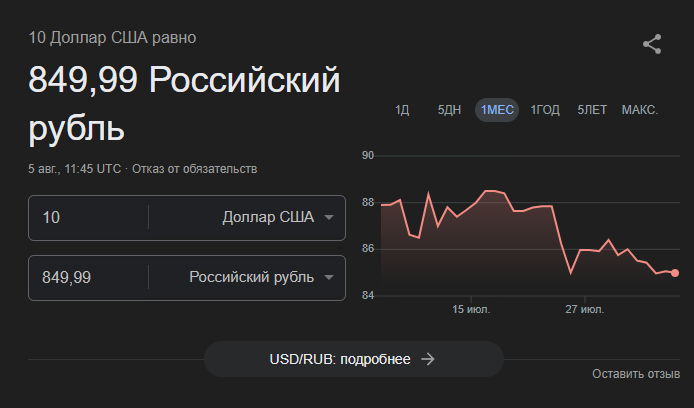This screenshot has height=408, width=694.
Task: Click the Оставить отзыв link
Action: pos(636,374)
